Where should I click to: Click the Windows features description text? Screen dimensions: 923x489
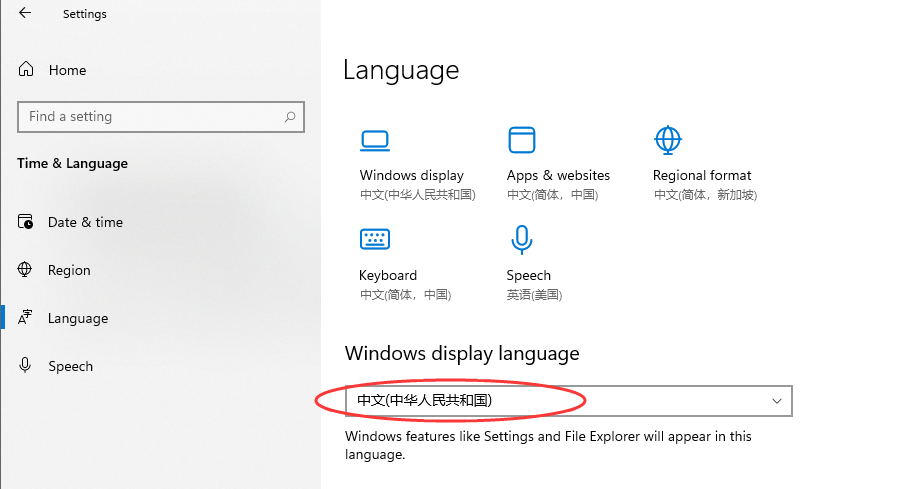click(548, 445)
